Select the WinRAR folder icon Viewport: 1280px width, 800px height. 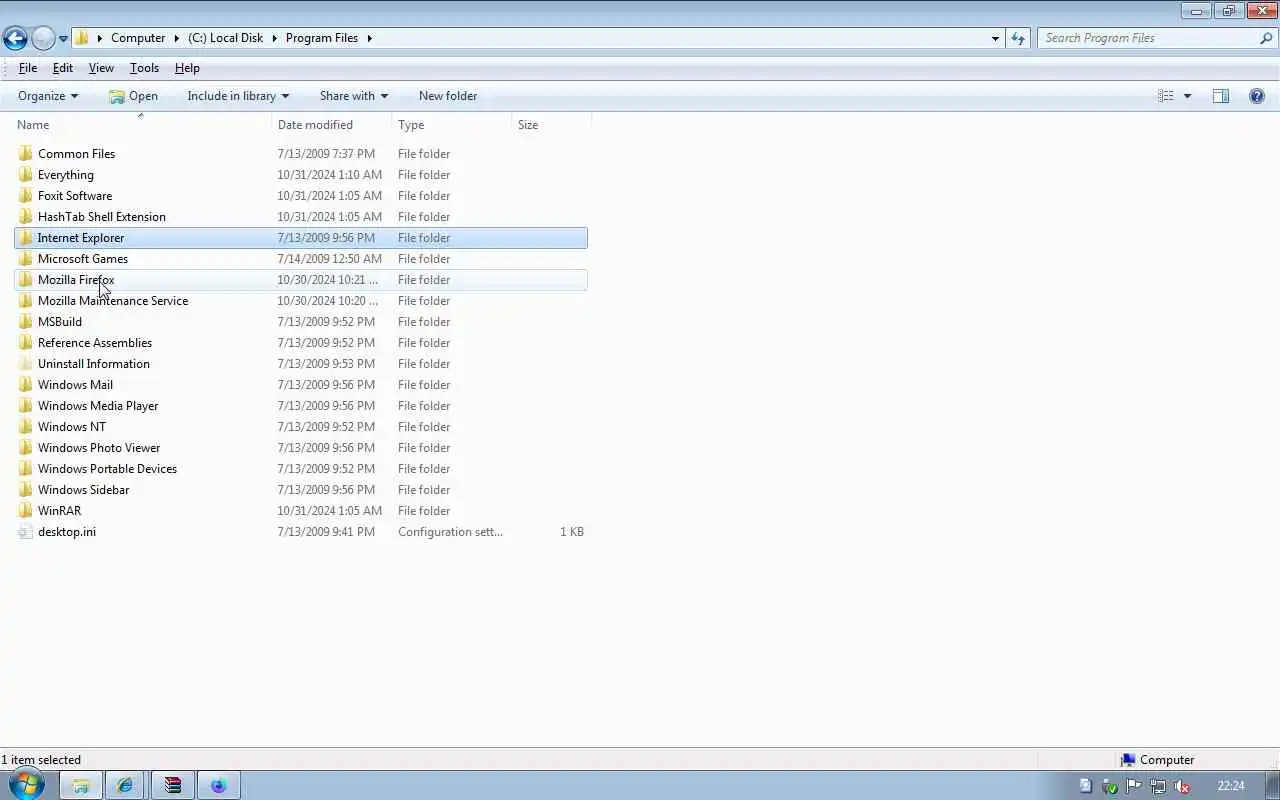point(26,511)
